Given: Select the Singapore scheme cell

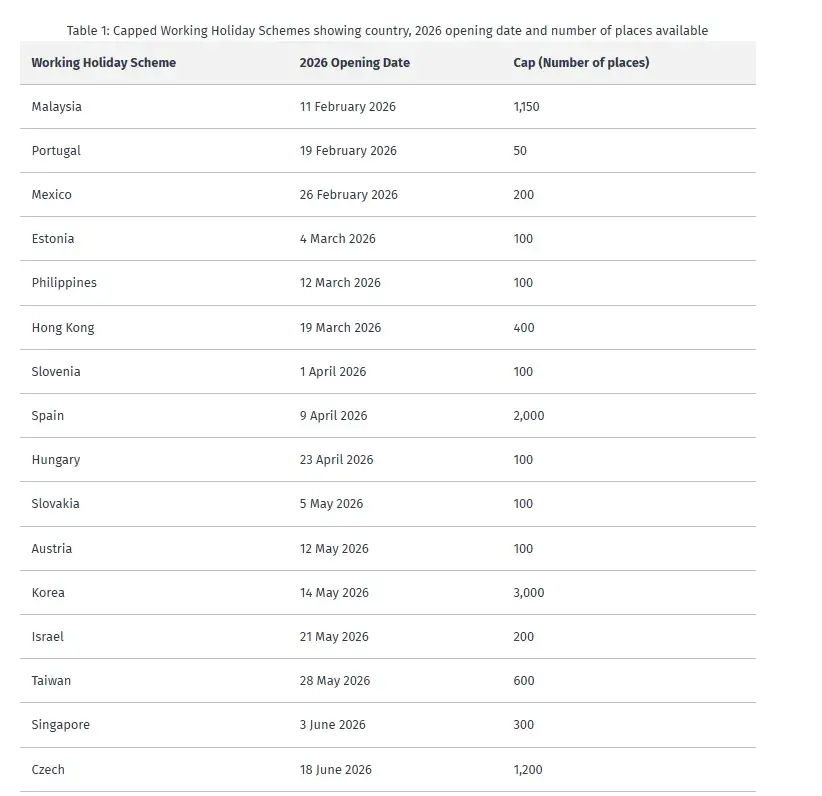Looking at the screenshot, I should [60, 725].
